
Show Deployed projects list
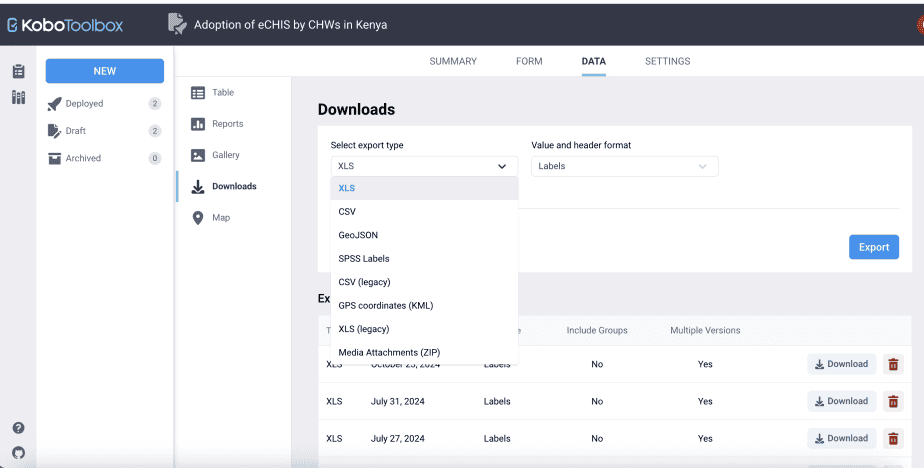pyautogui.click(x=84, y=104)
